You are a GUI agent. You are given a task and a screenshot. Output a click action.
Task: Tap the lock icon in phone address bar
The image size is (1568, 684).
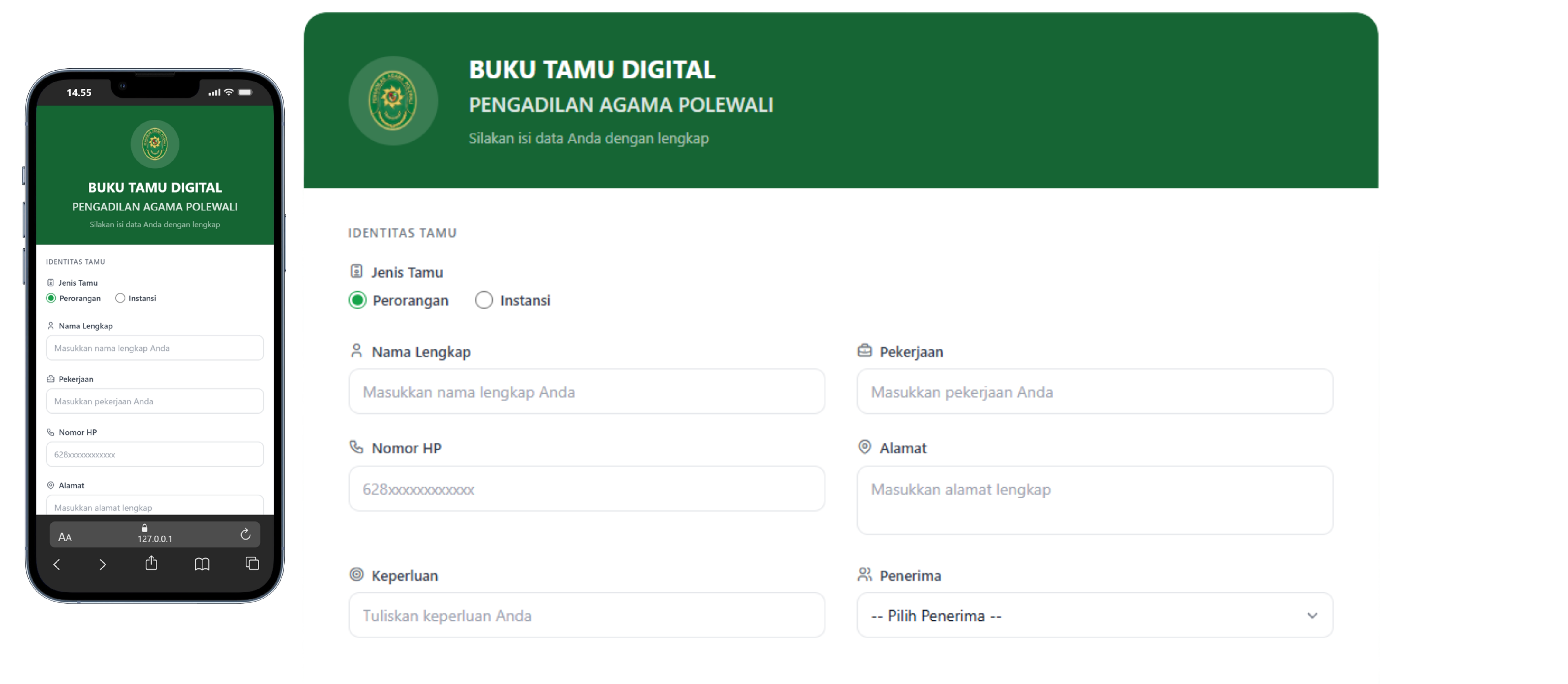pos(145,528)
